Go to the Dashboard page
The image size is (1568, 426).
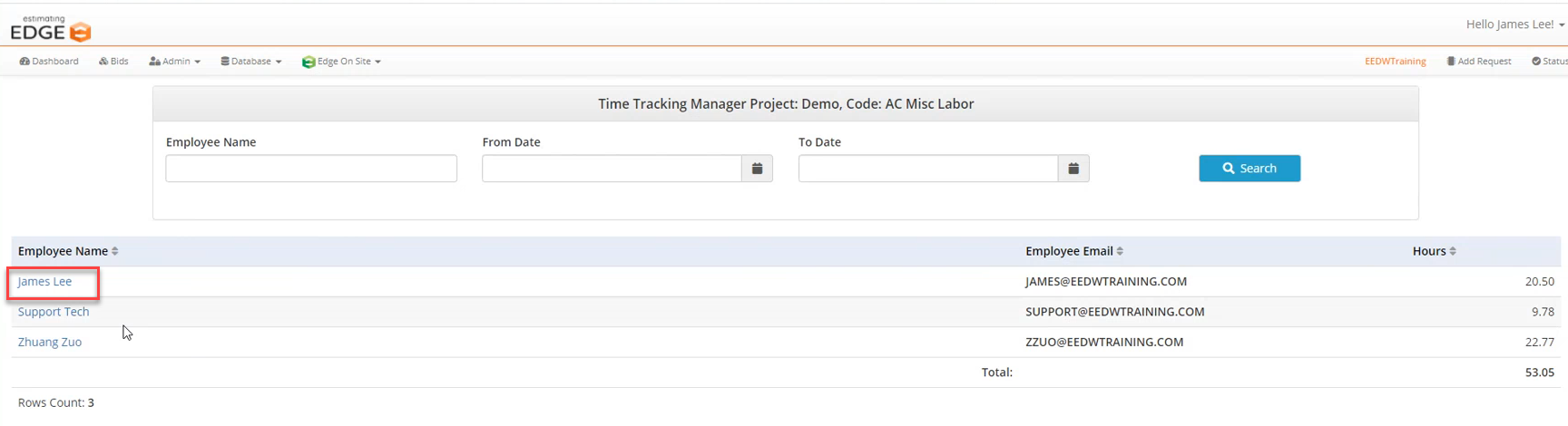point(49,62)
